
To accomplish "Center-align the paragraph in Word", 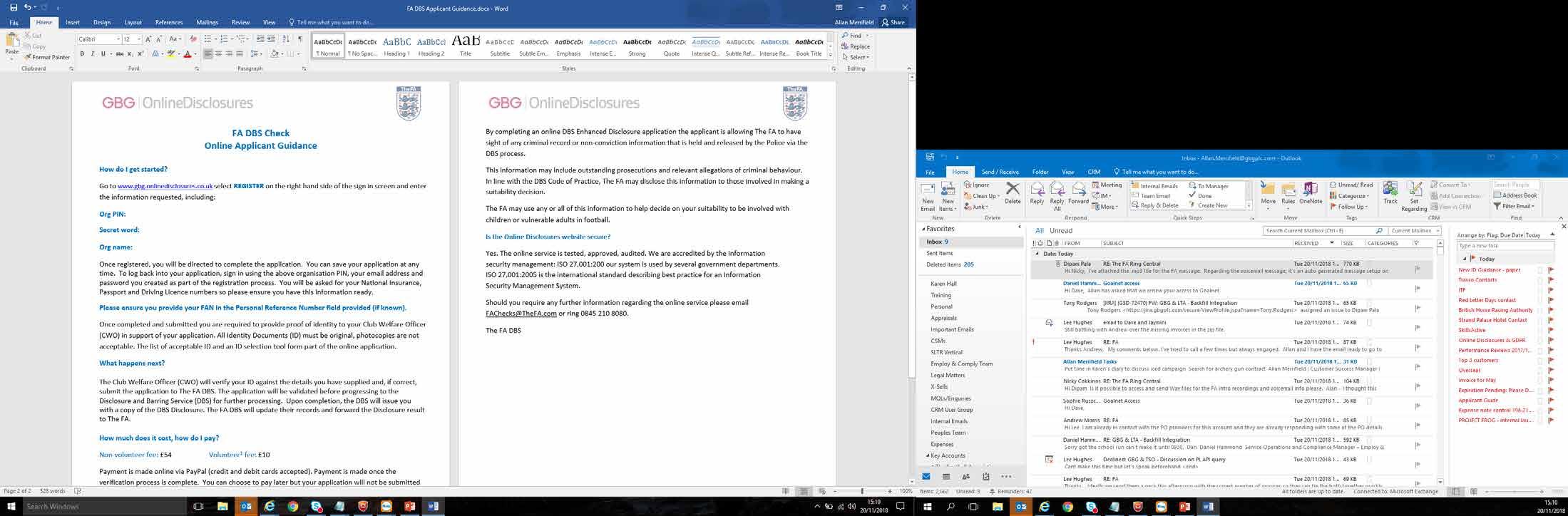I will [x=218, y=54].
